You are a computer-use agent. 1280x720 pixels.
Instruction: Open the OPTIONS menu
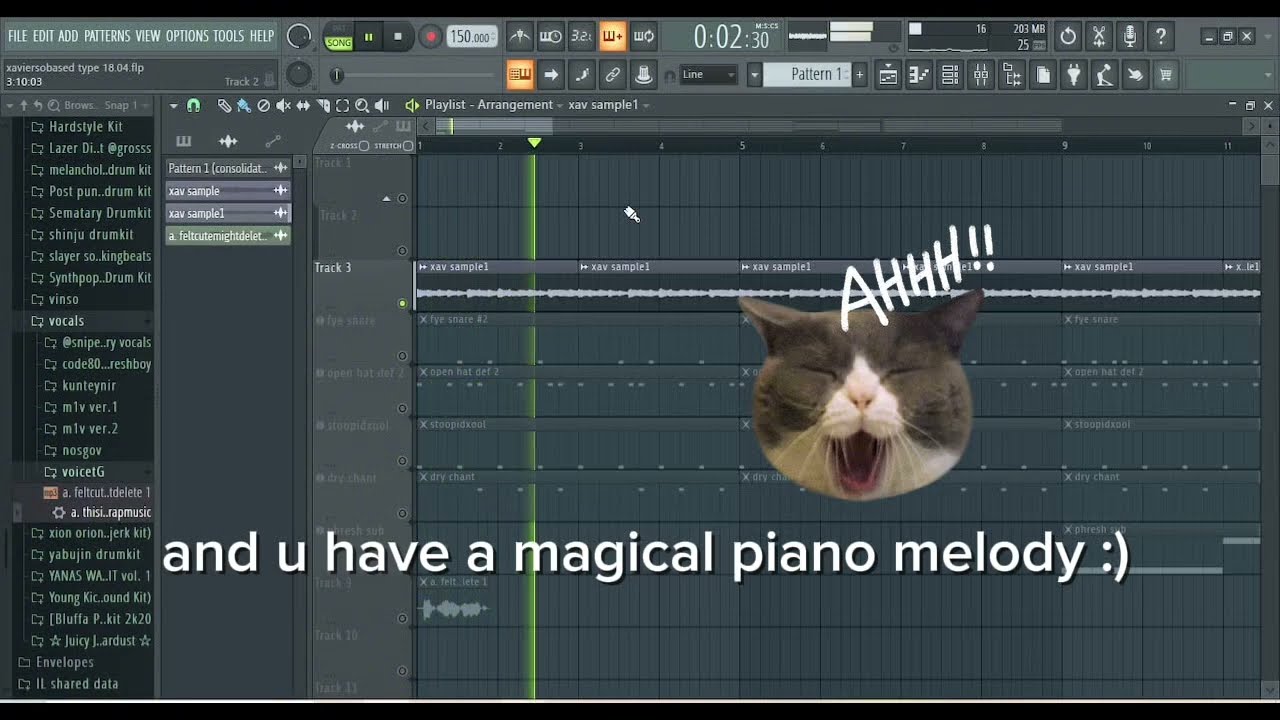click(x=187, y=36)
